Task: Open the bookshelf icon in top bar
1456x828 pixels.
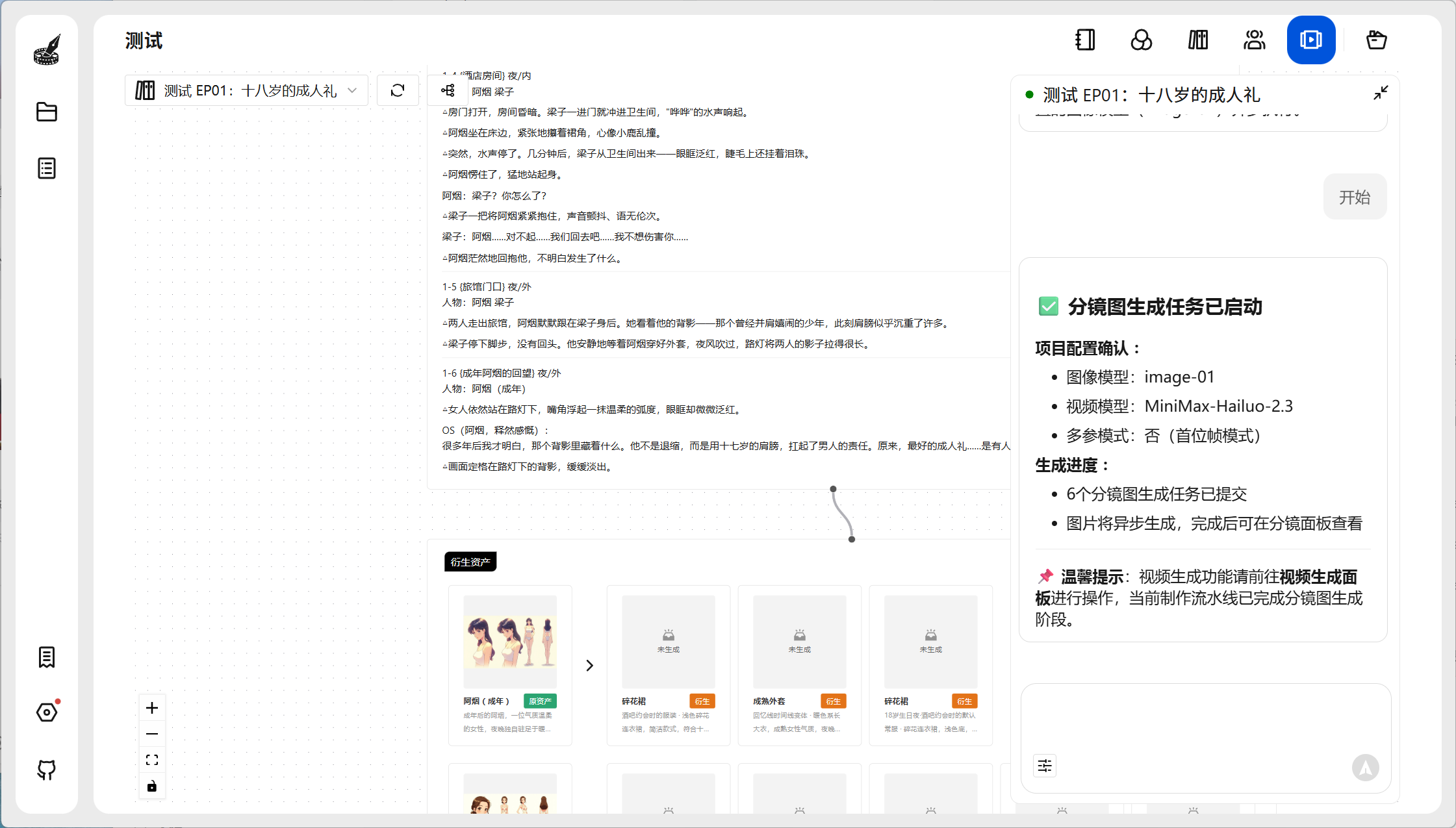Action: pyautogui.click(x=1198, y=40)
